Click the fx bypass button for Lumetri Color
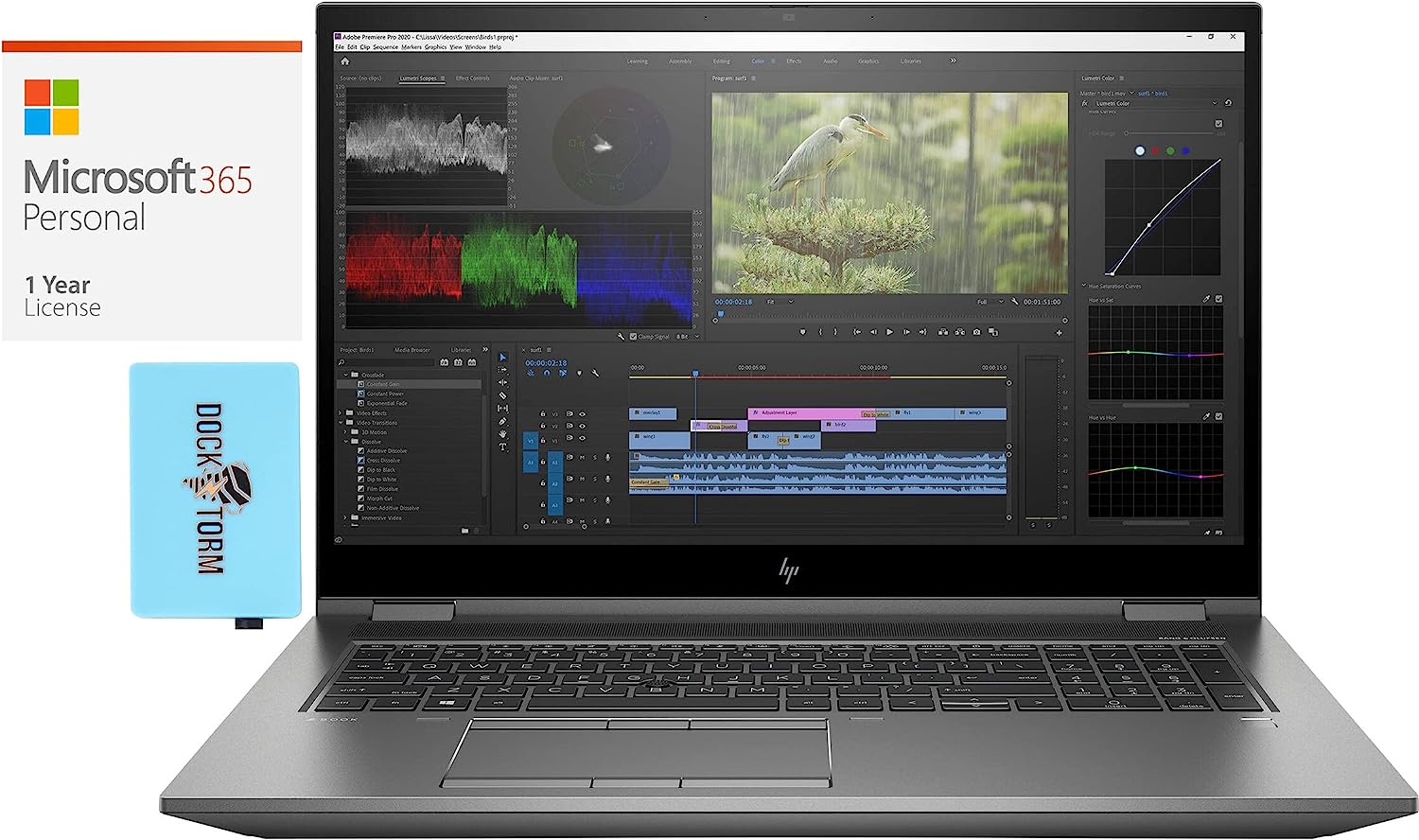 [x=1084, y=102]
